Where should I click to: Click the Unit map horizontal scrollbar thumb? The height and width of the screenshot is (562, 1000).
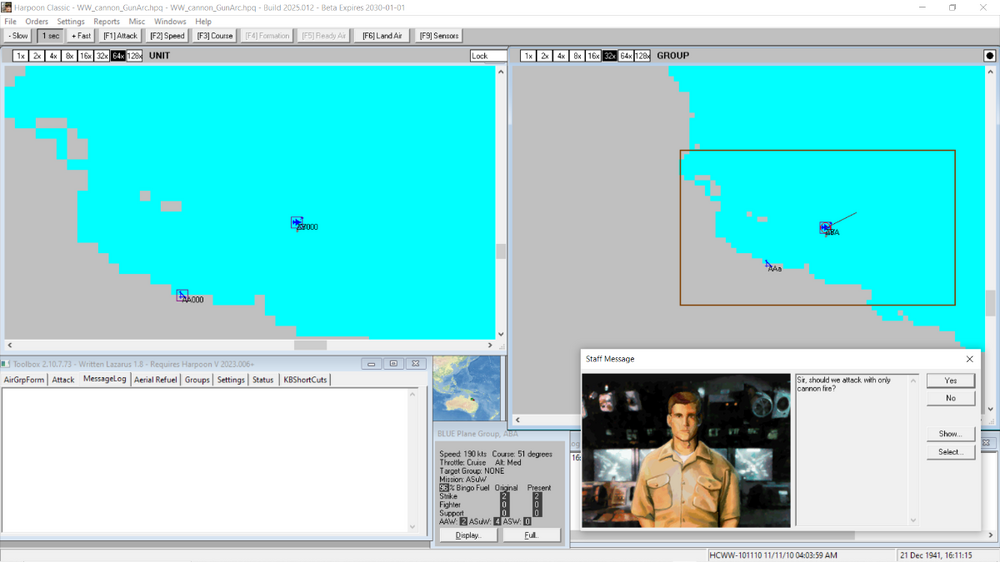pyautogui.click(x=310, y=345)
